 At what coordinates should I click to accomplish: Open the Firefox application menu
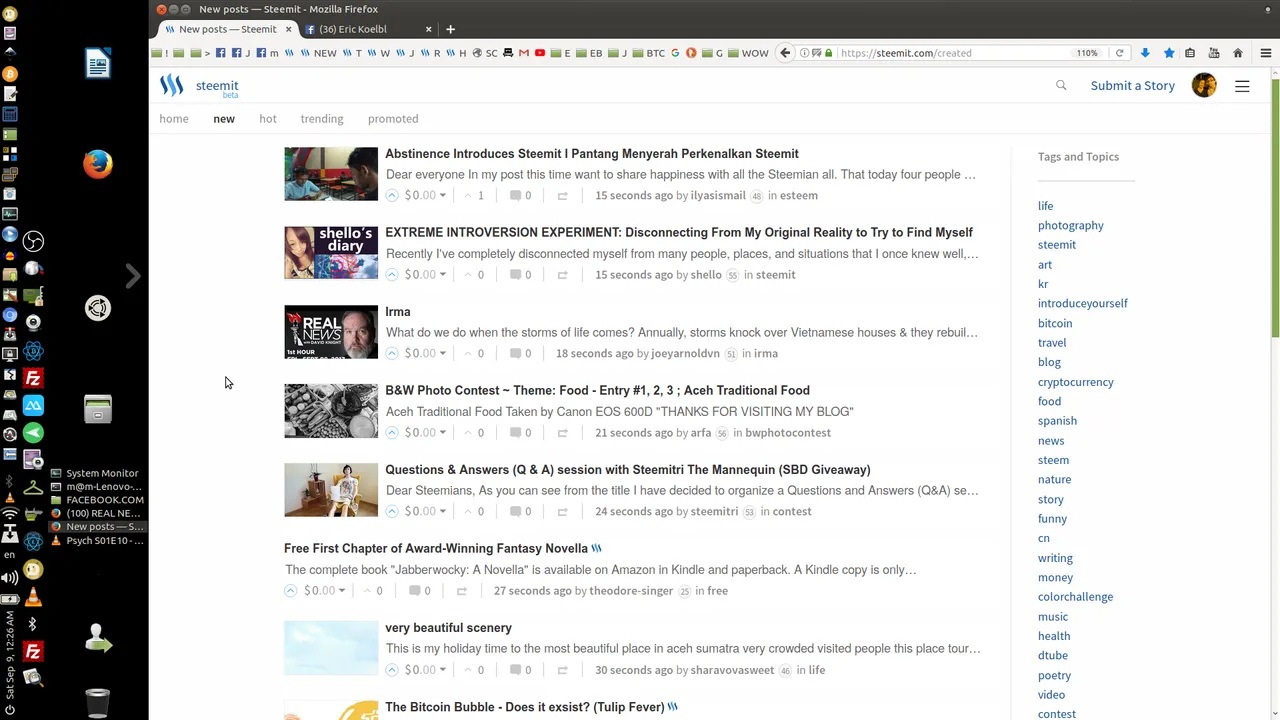click(x=1265, y=53)
